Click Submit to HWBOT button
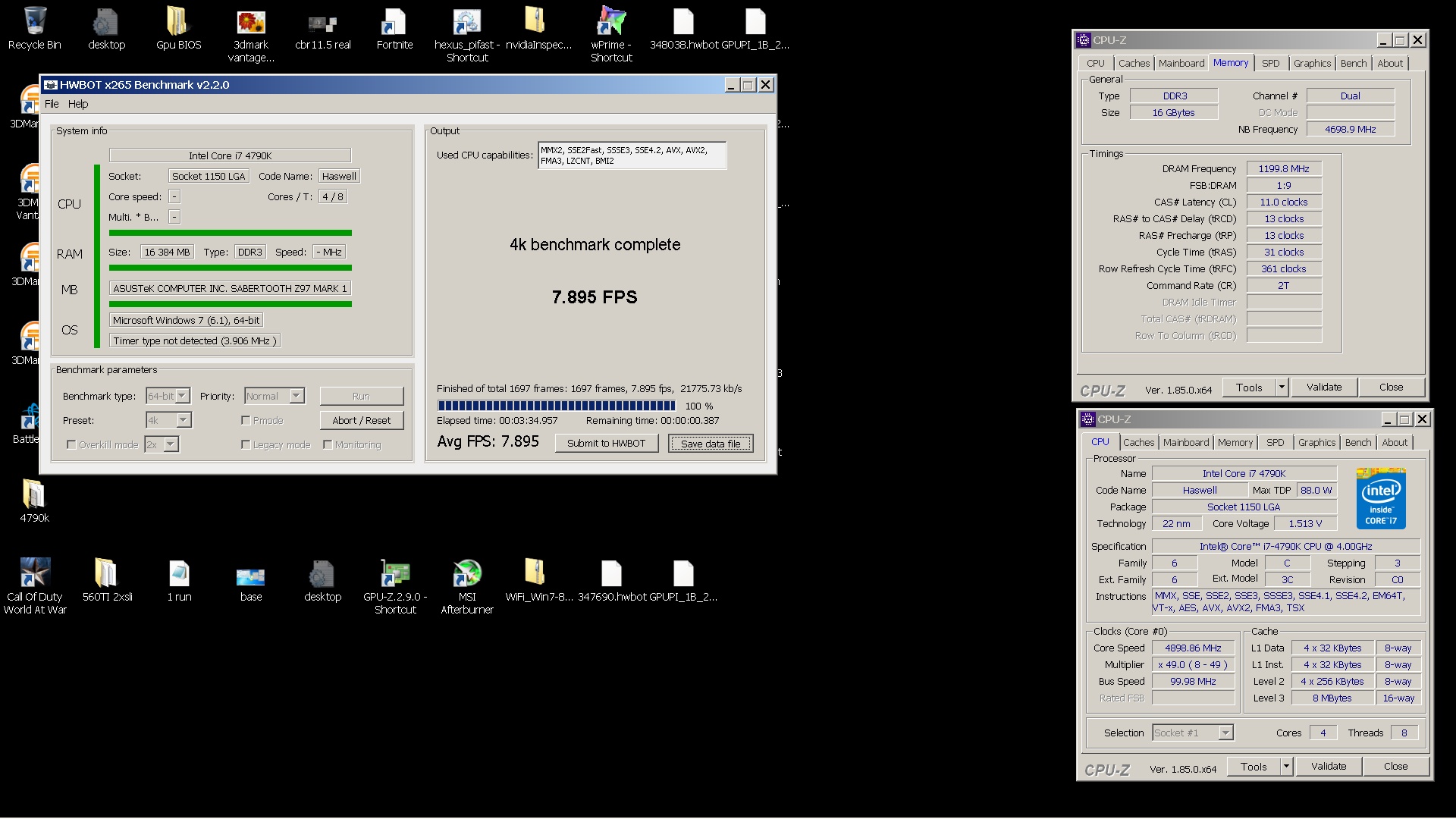This screenshot has height=819, width=1456. (607, 444)
